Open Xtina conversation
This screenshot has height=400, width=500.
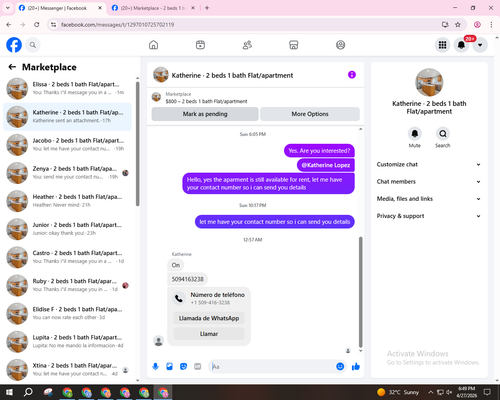(x=67, y=370)
